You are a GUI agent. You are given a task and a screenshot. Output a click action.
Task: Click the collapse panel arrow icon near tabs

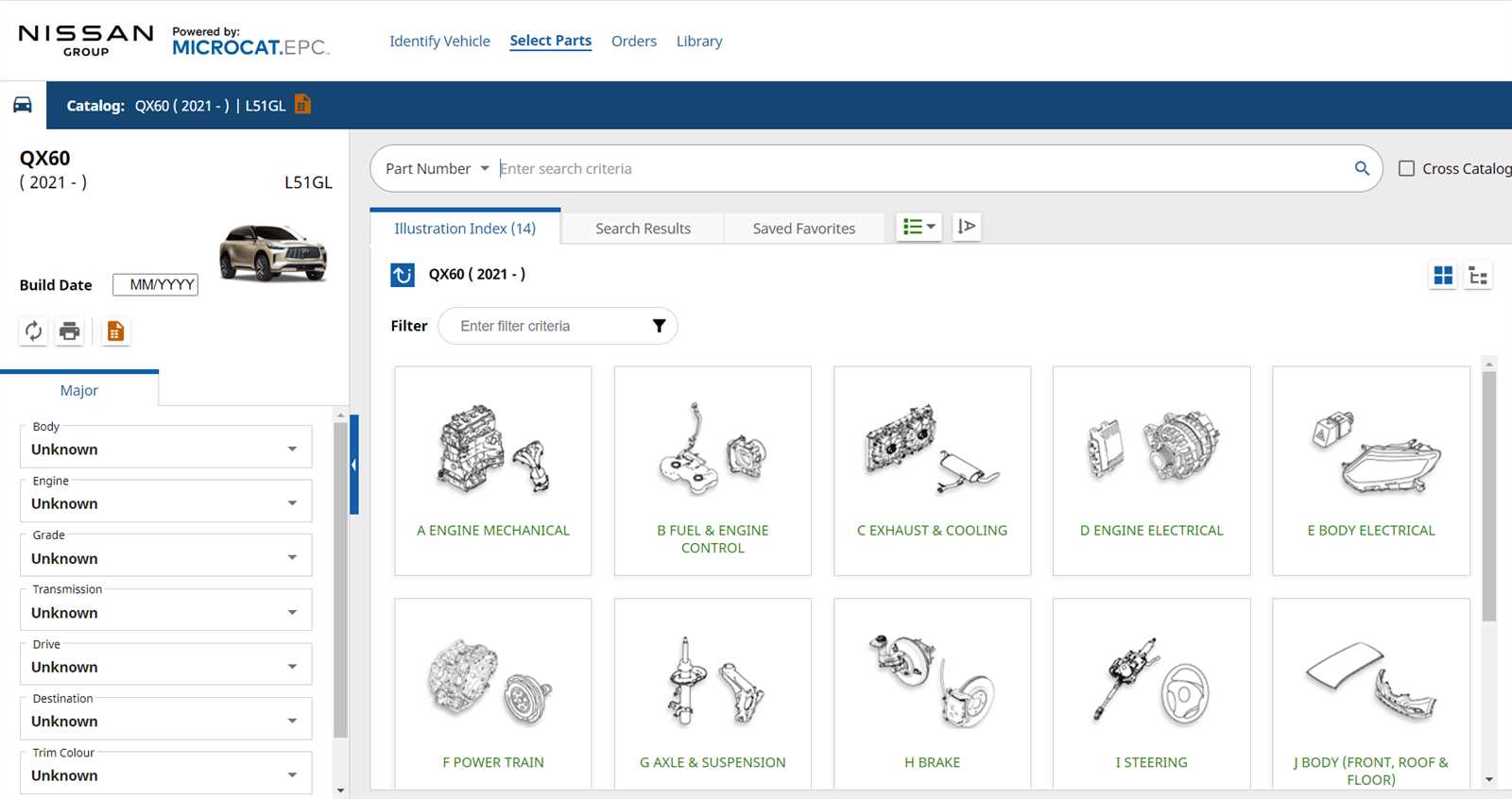[x=967, y=227]
